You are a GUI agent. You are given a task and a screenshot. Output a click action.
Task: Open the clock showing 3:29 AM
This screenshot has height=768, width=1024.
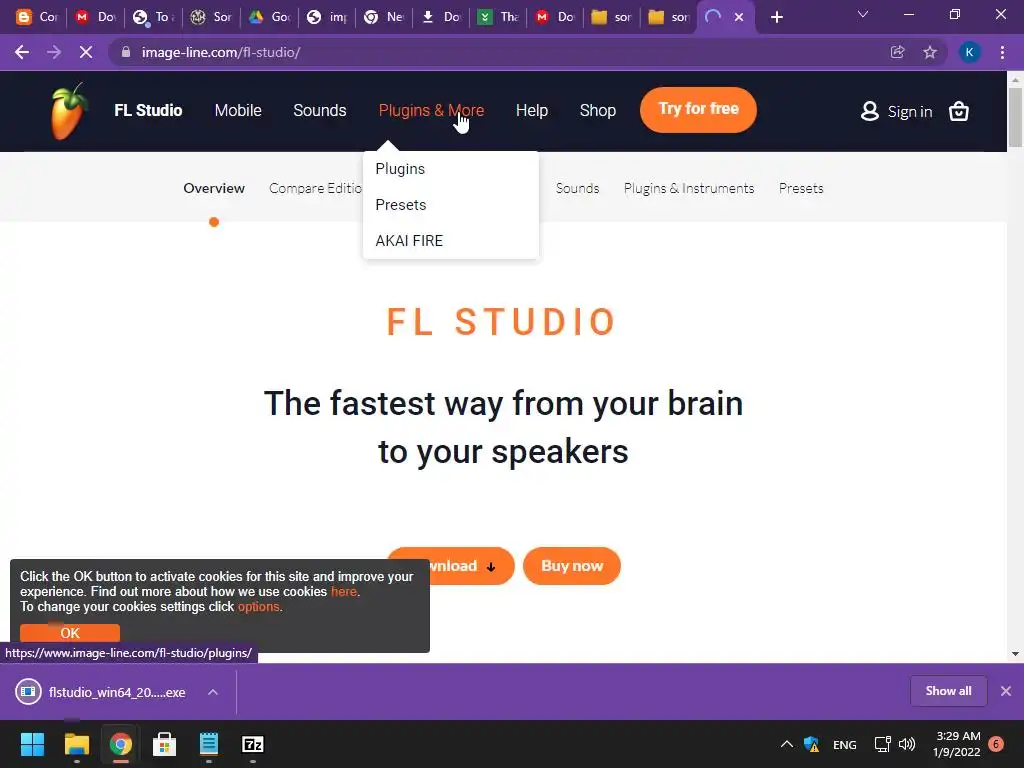[957, 744]
